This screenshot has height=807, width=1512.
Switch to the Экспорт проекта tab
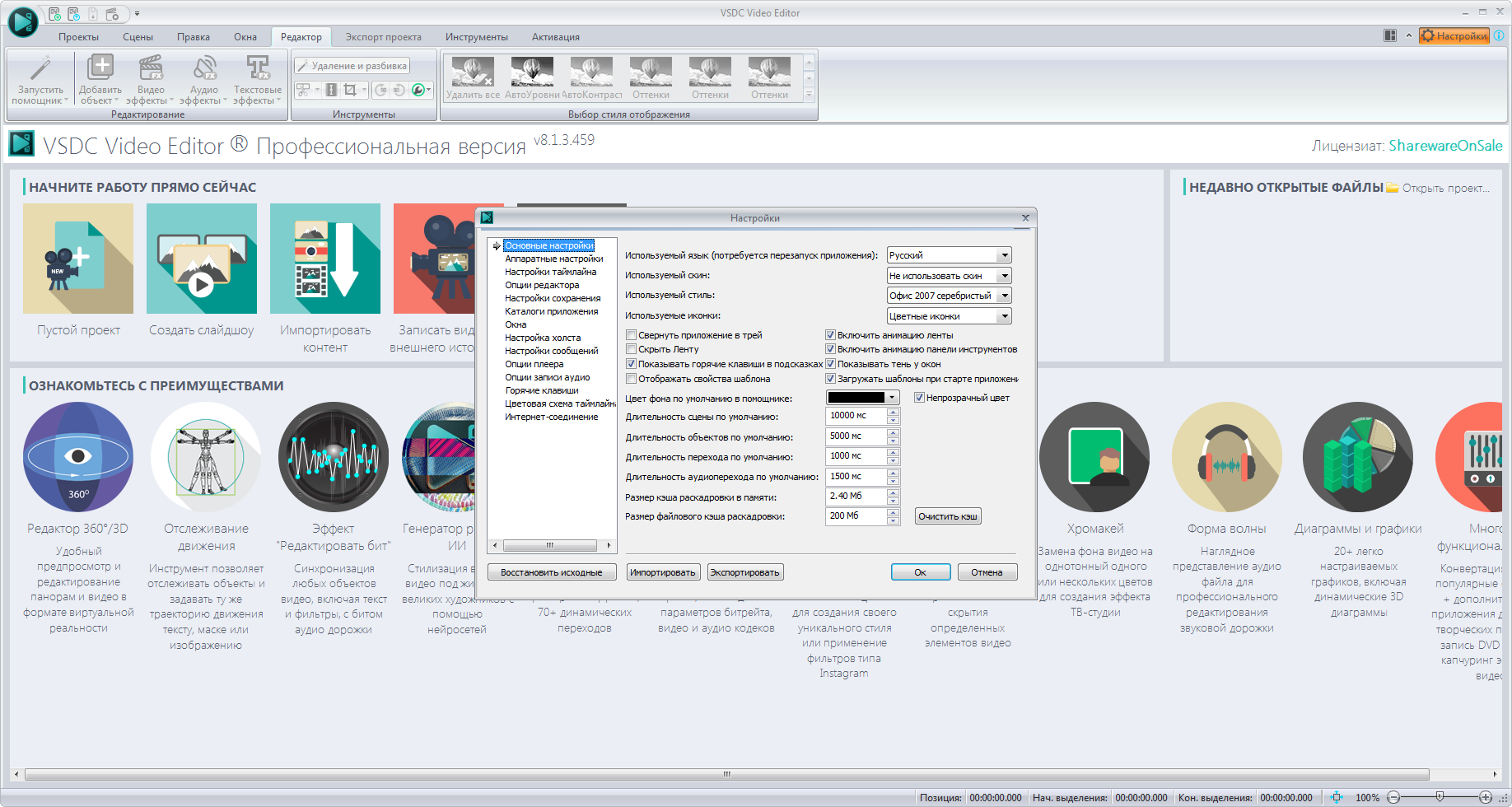coord(383,37)
